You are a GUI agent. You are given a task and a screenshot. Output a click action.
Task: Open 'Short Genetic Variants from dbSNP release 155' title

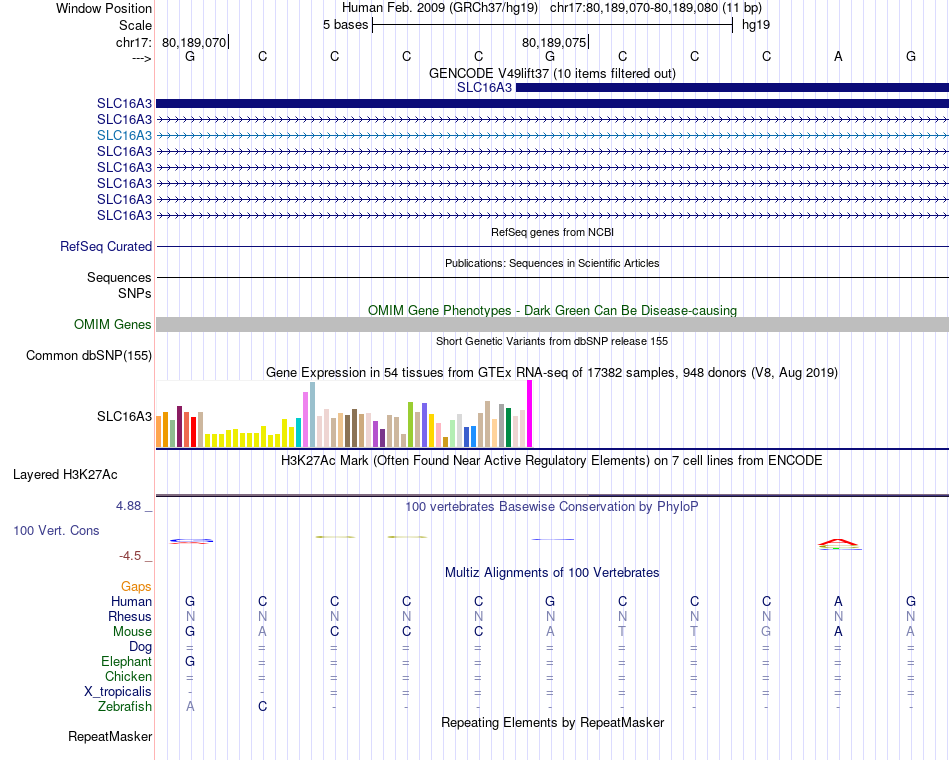click(x=552, y=341)
